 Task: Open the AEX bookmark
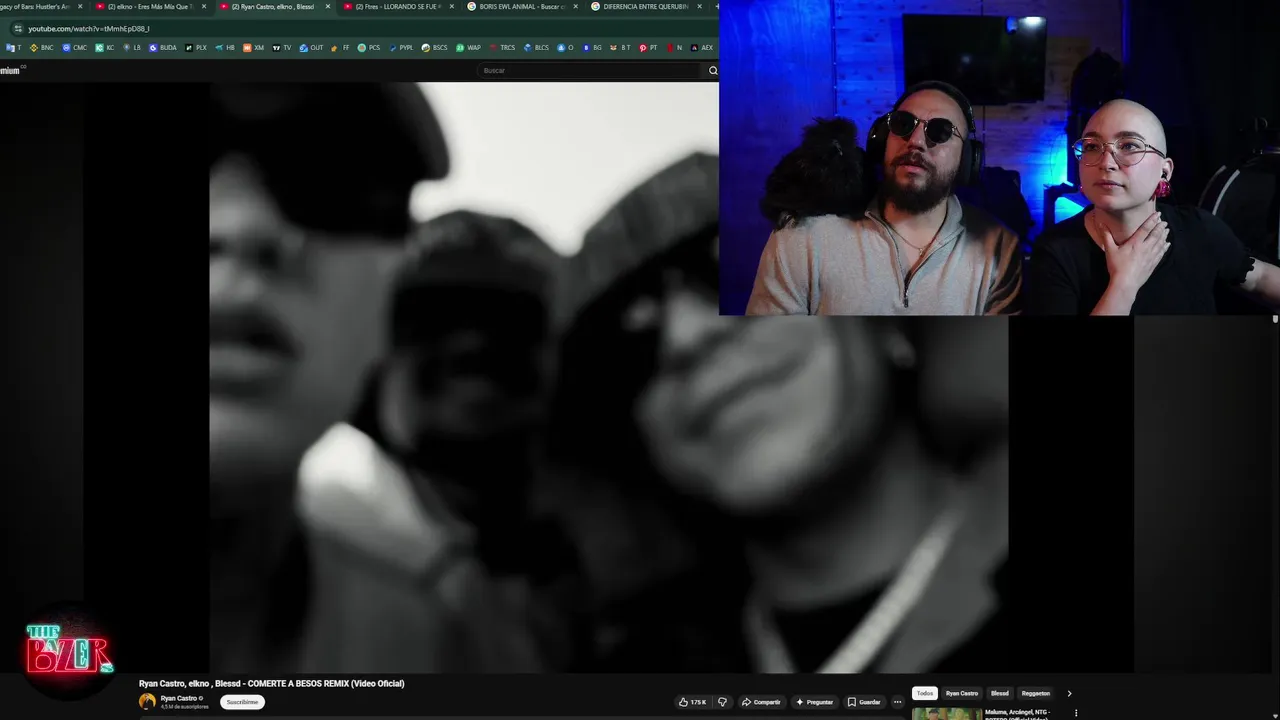pyautogui.click(x=702, y=48)
